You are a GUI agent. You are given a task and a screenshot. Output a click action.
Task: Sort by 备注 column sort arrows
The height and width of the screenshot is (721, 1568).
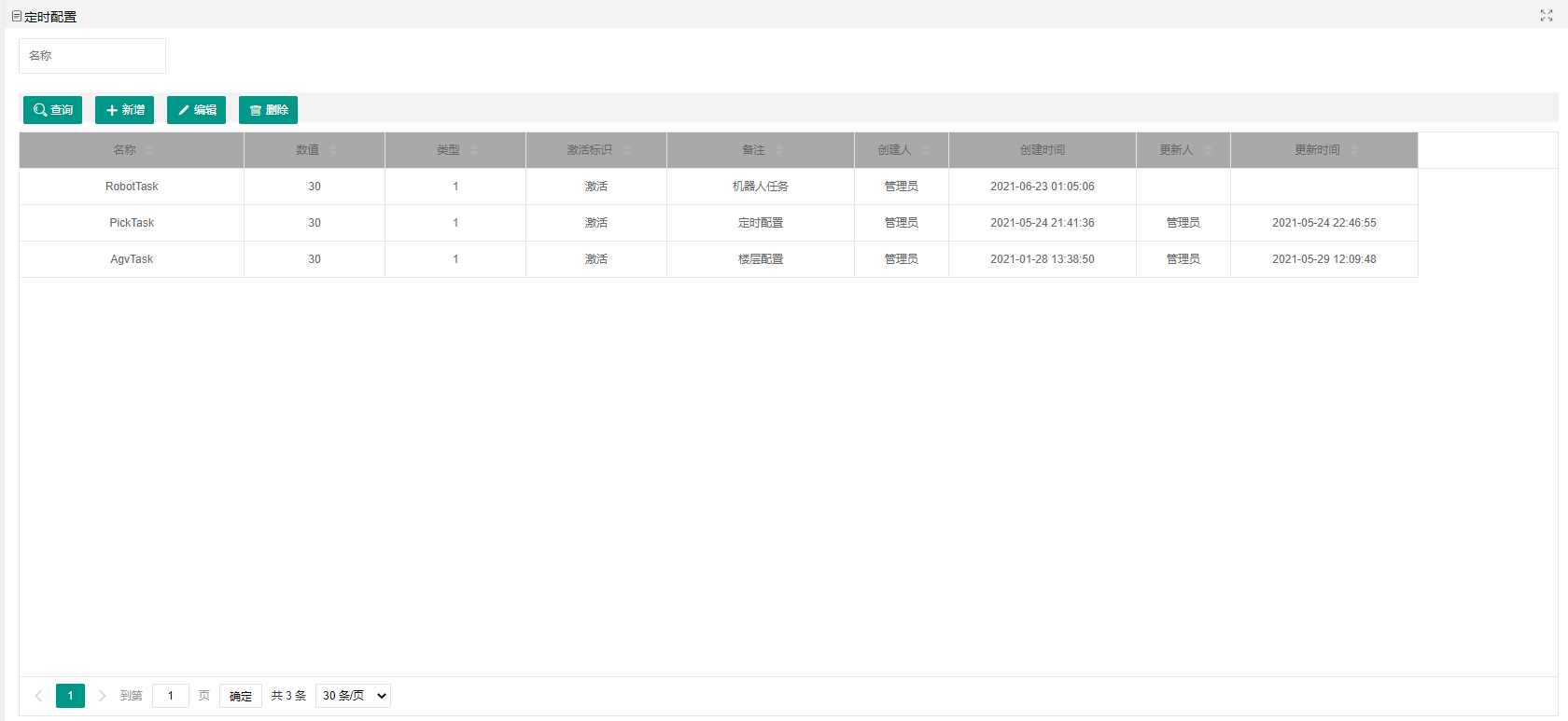pos(779,150)
